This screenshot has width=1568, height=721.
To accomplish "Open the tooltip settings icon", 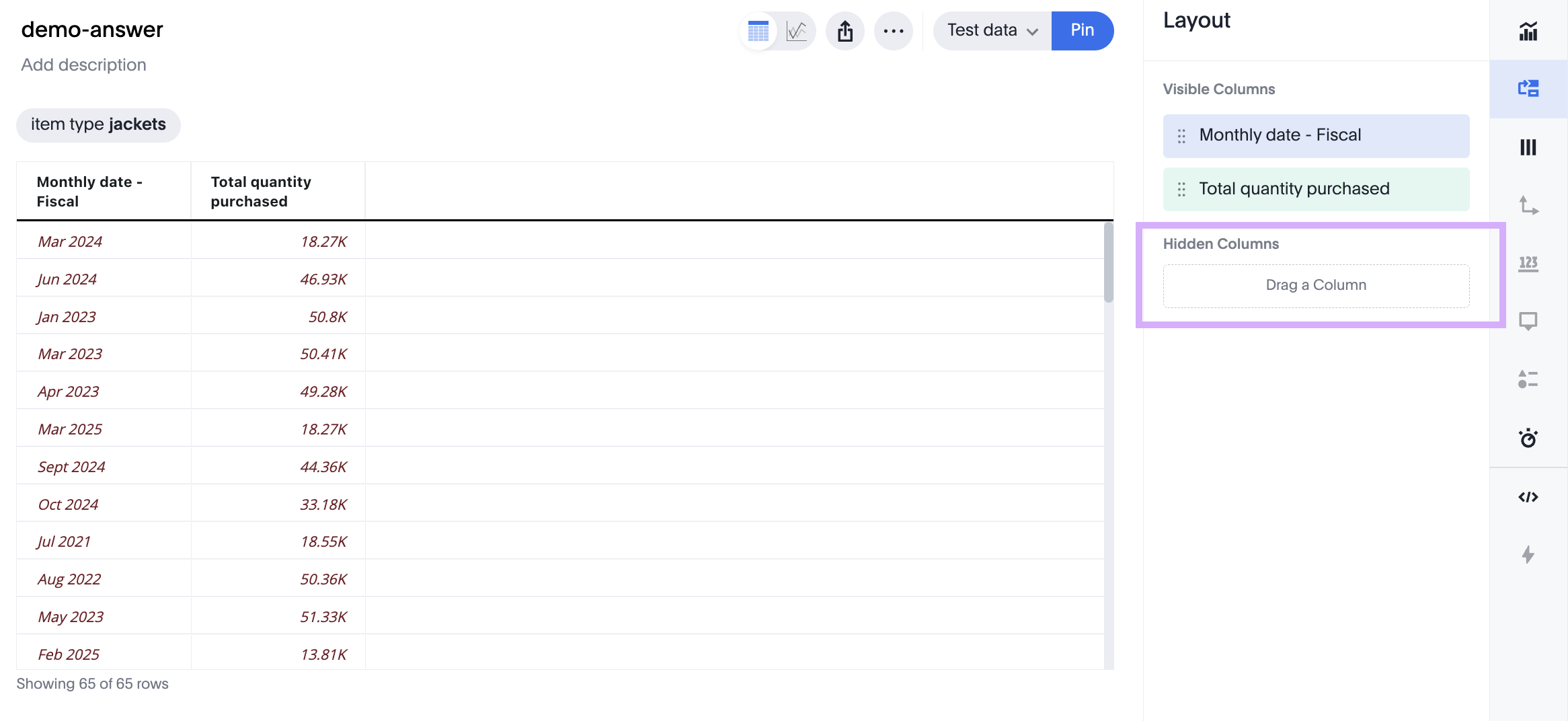I will (x=1528, y=321).
